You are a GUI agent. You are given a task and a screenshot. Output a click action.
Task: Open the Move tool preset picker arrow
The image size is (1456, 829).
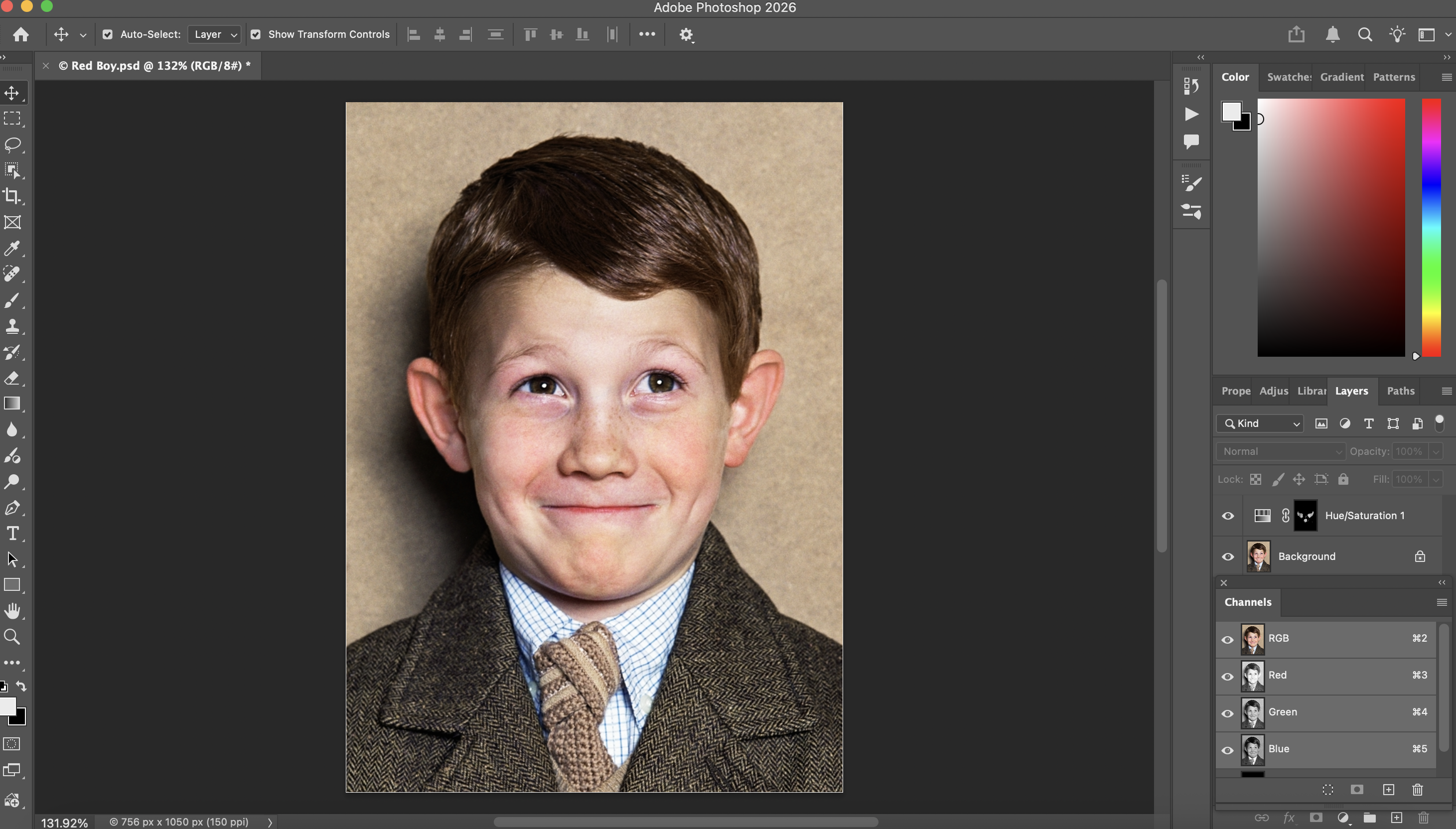83,35
